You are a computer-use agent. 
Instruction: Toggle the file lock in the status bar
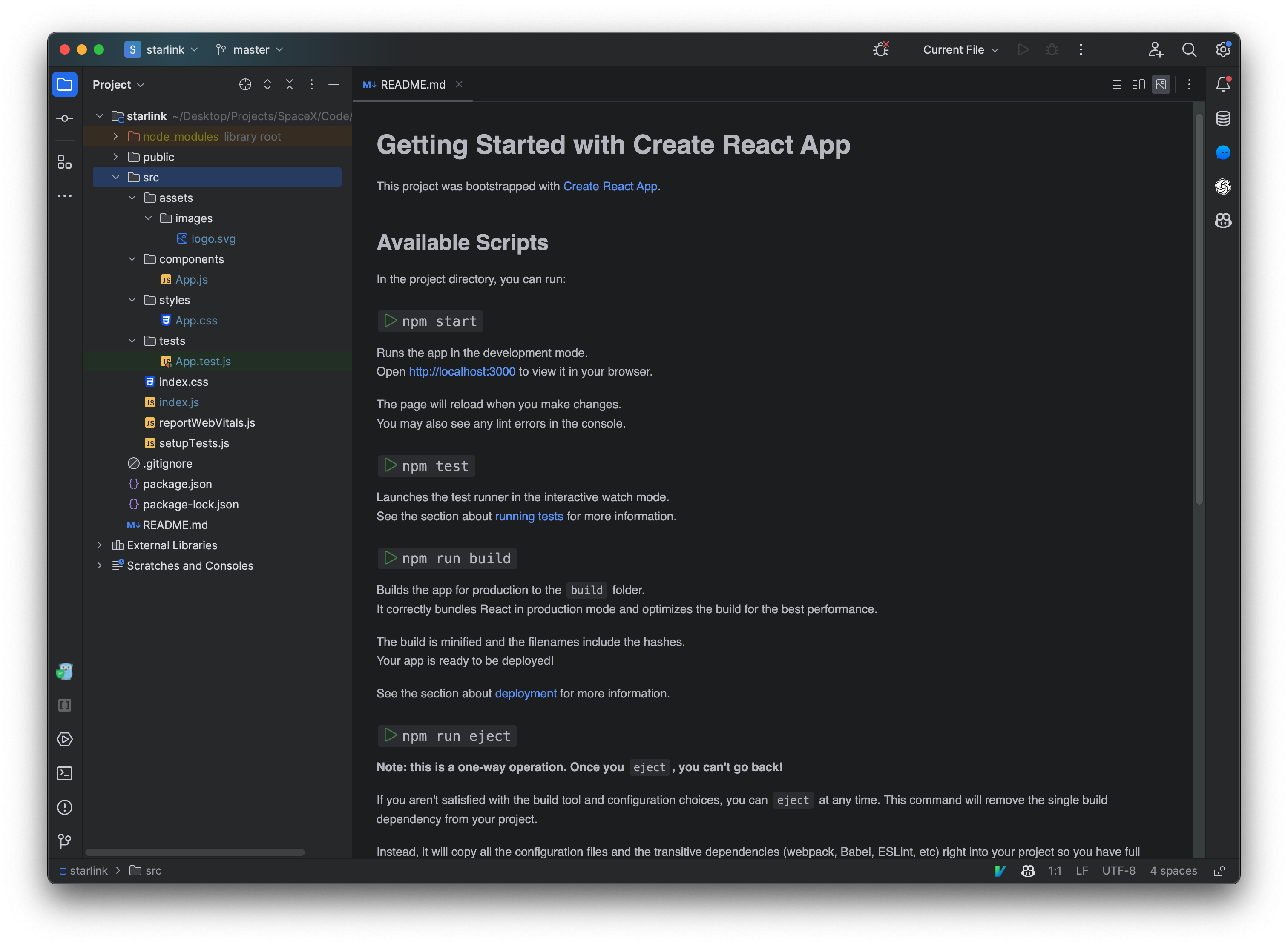click(x=1219, y=871)
